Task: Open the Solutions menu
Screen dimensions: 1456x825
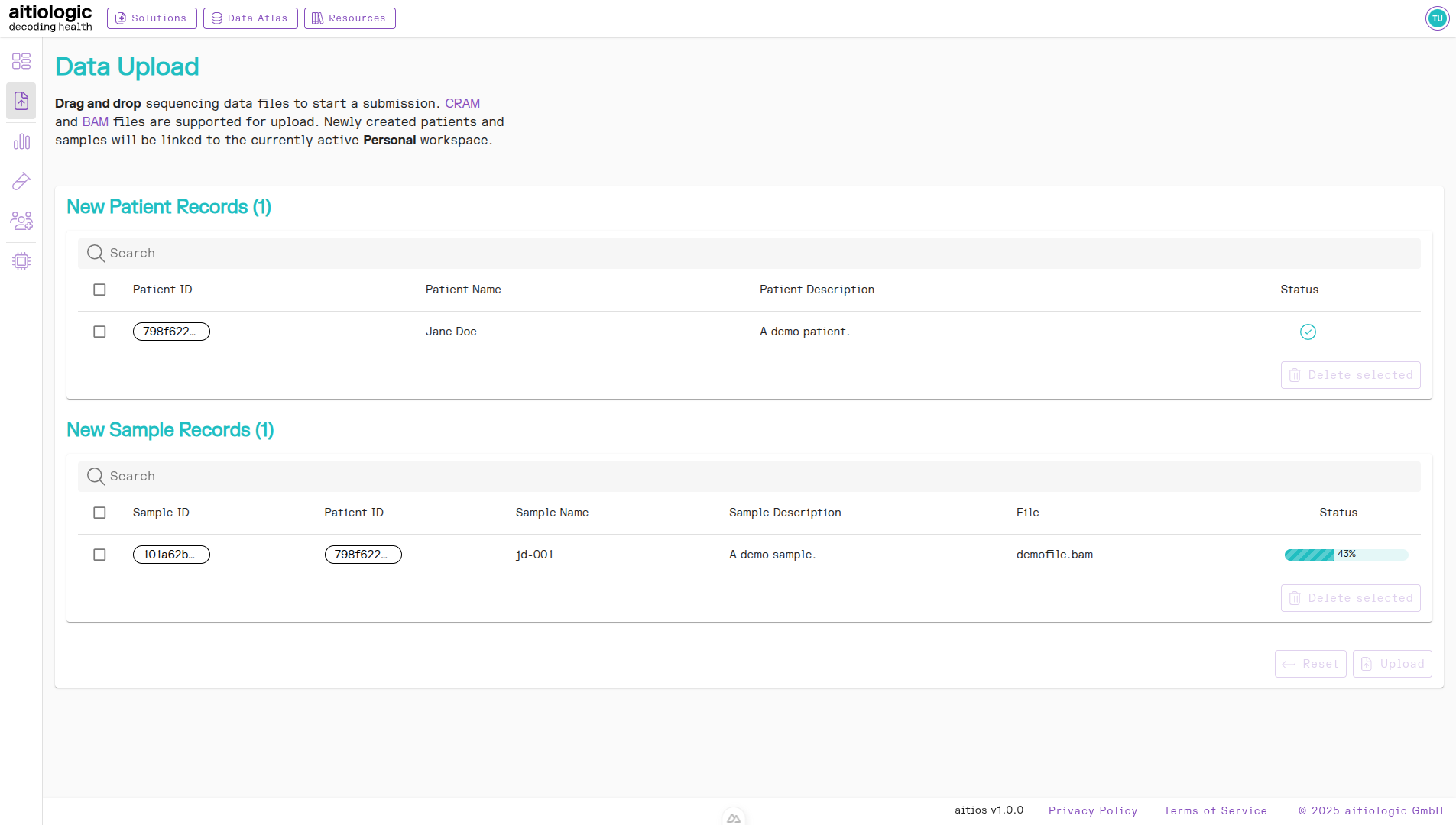Action: (151, 18)
